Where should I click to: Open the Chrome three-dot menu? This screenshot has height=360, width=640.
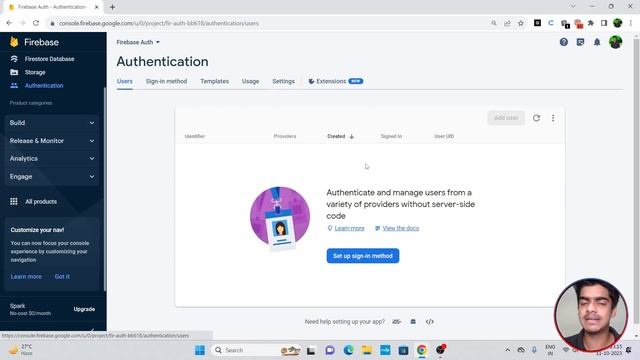click(x=631, y=23)
